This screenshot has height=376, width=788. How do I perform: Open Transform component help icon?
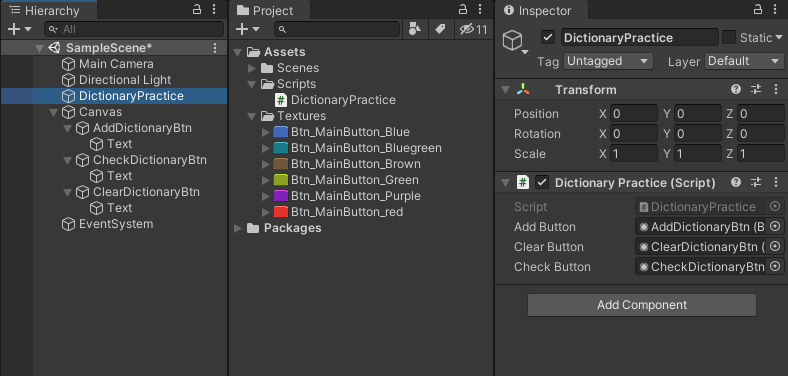click(x=736, y=89)
